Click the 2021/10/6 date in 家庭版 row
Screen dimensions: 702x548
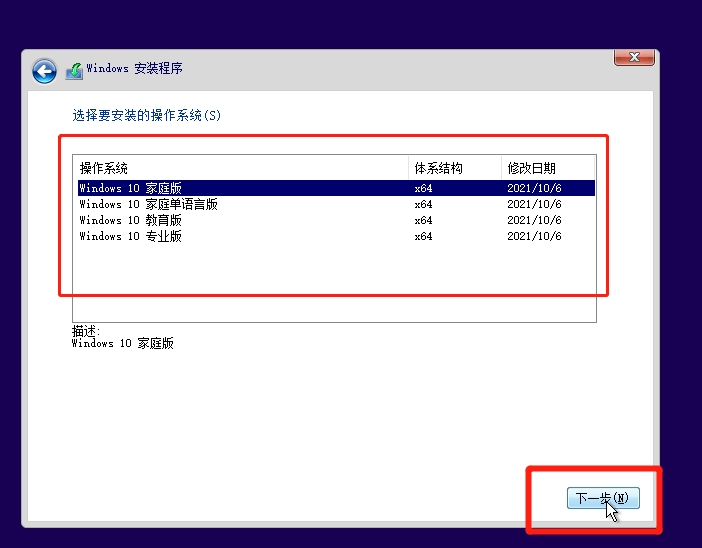[534, 188]
